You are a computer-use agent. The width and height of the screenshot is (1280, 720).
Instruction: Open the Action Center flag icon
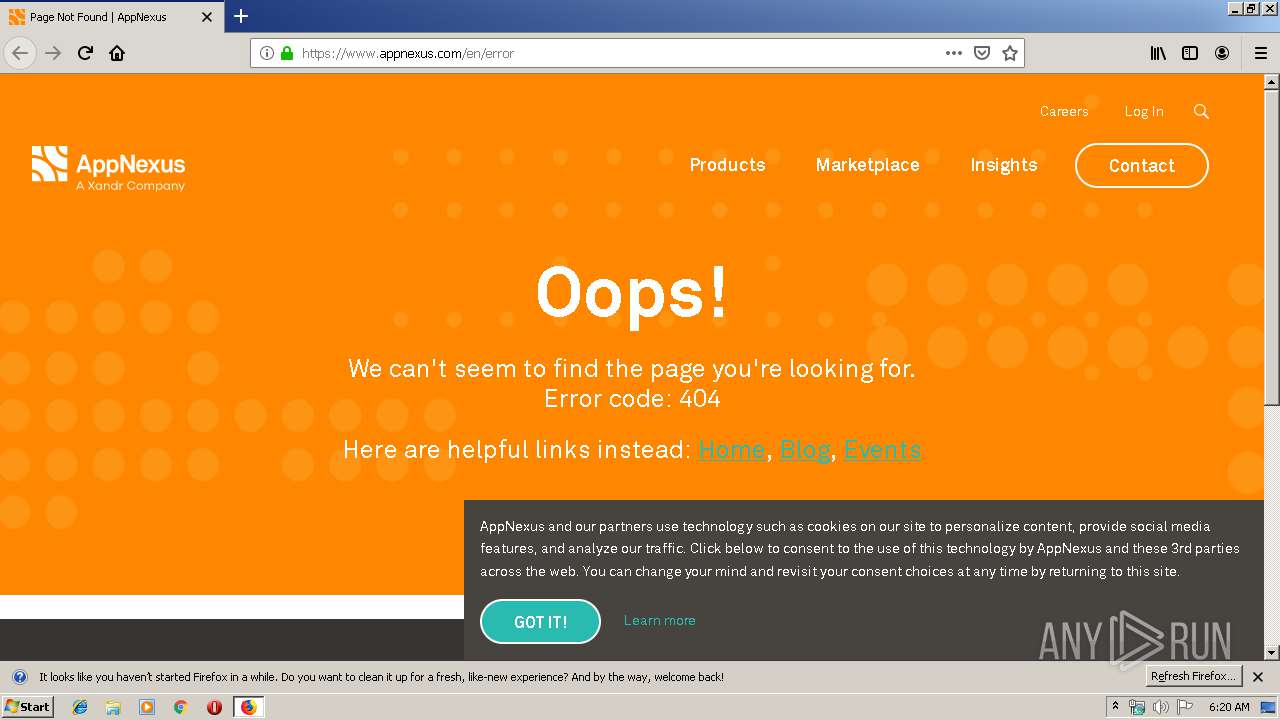[1185, 707]
